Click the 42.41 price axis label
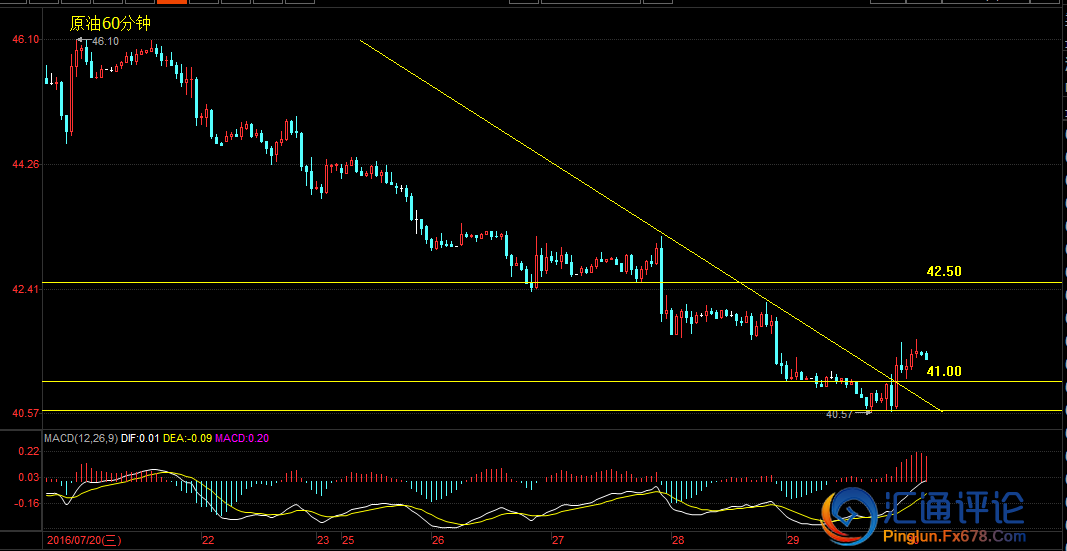The width and height of the screenshot is (1067, 551). tap(25, 289)
